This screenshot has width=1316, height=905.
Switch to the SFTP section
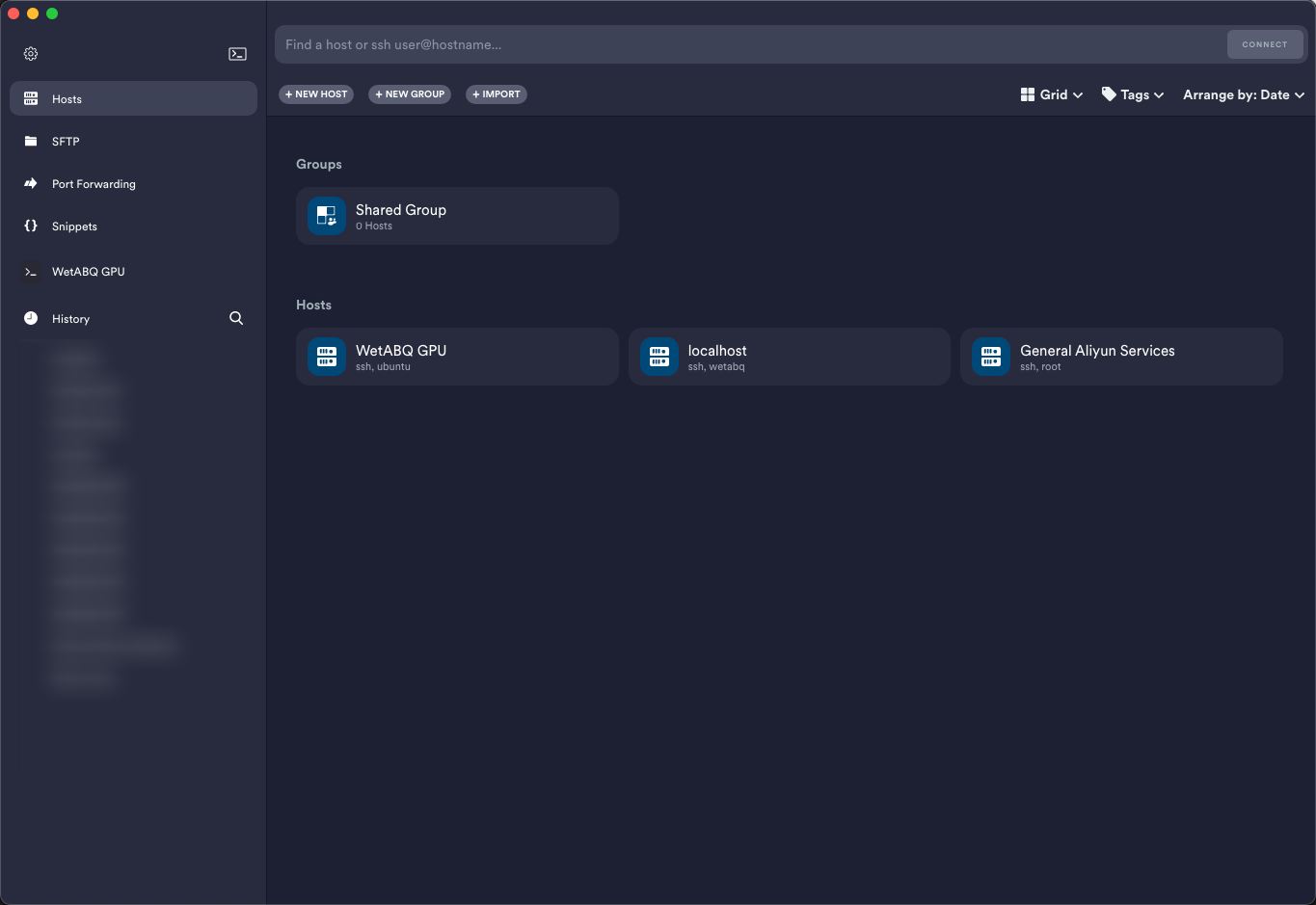click(x=66, y=142)
